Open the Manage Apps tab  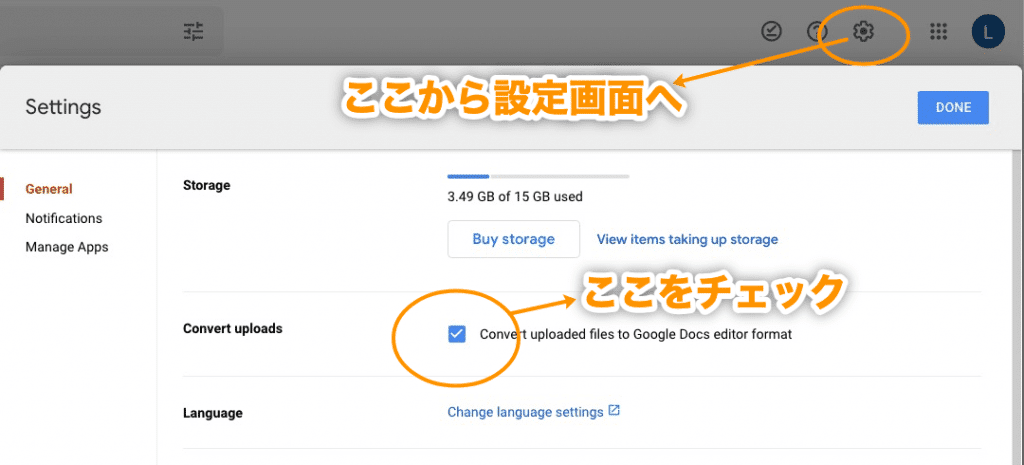[x=67, y=247]
